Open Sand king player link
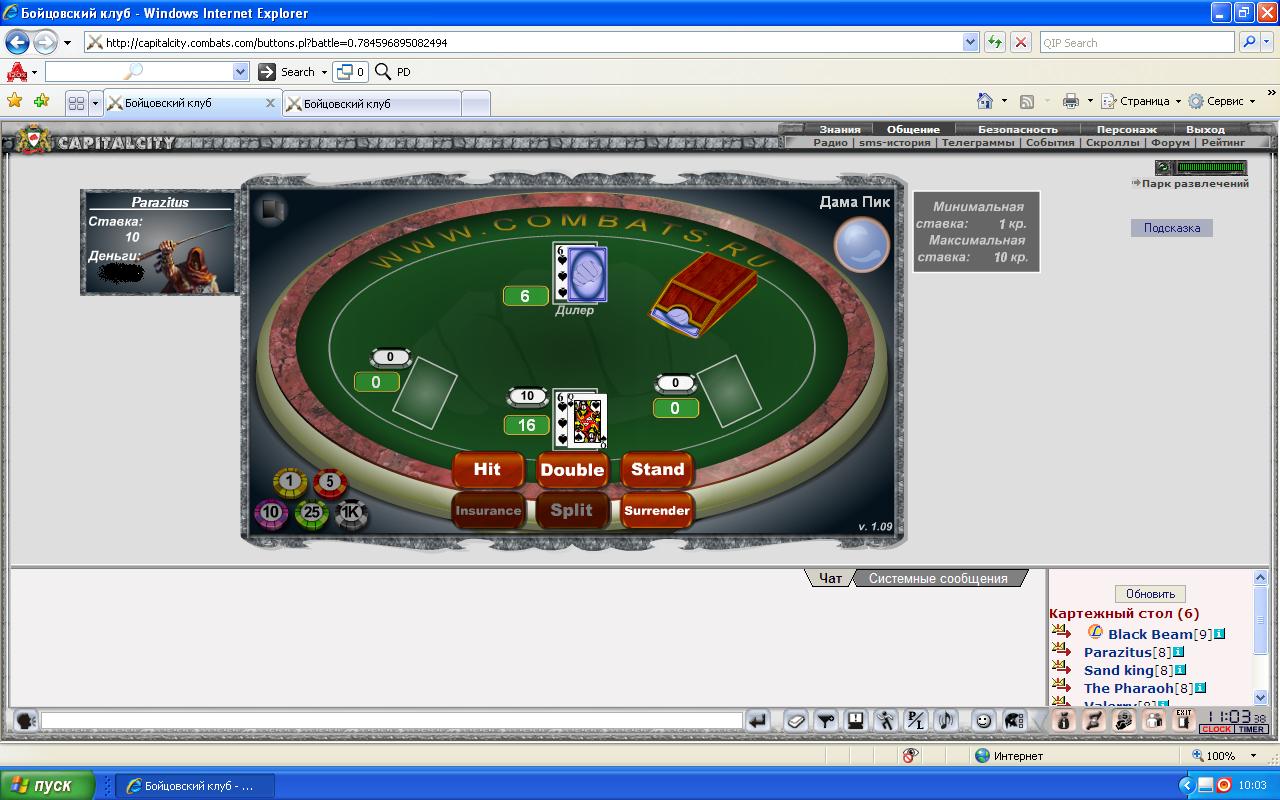 (x=1119, y=670)
